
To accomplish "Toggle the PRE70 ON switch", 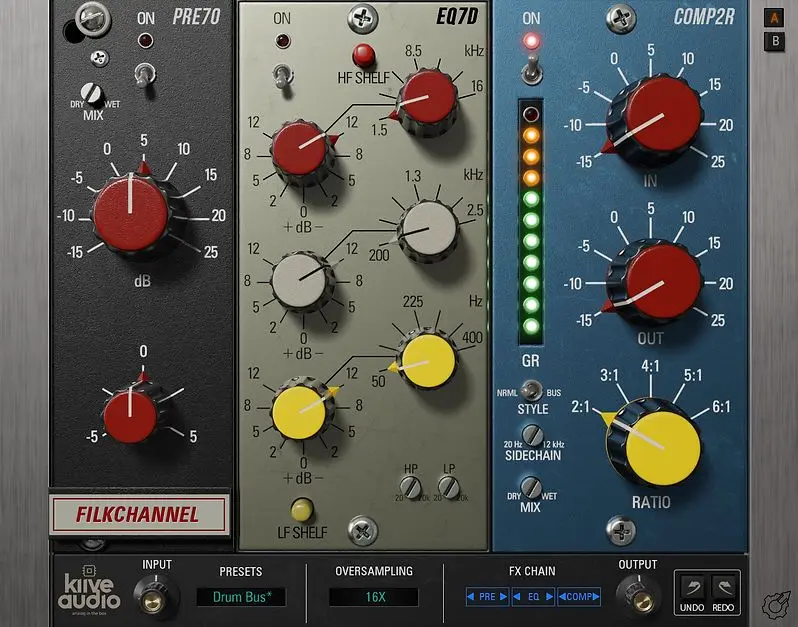I will (x=145, y=76).
